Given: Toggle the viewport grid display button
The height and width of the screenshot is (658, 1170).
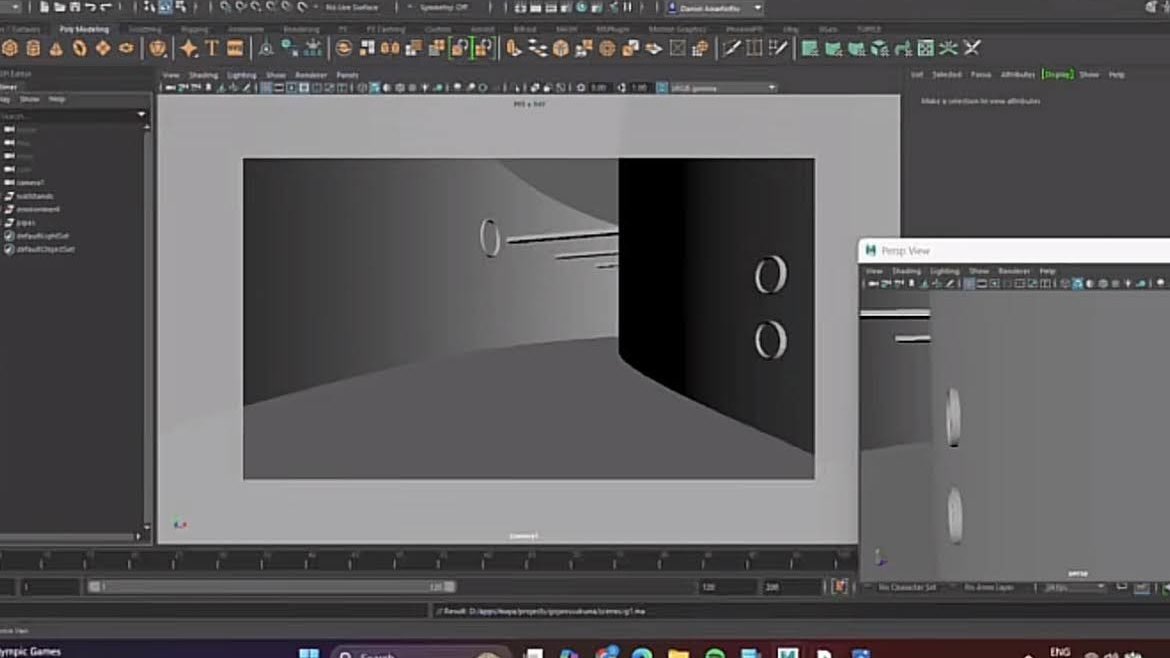Looking at the screenshot, I should 266,88.
